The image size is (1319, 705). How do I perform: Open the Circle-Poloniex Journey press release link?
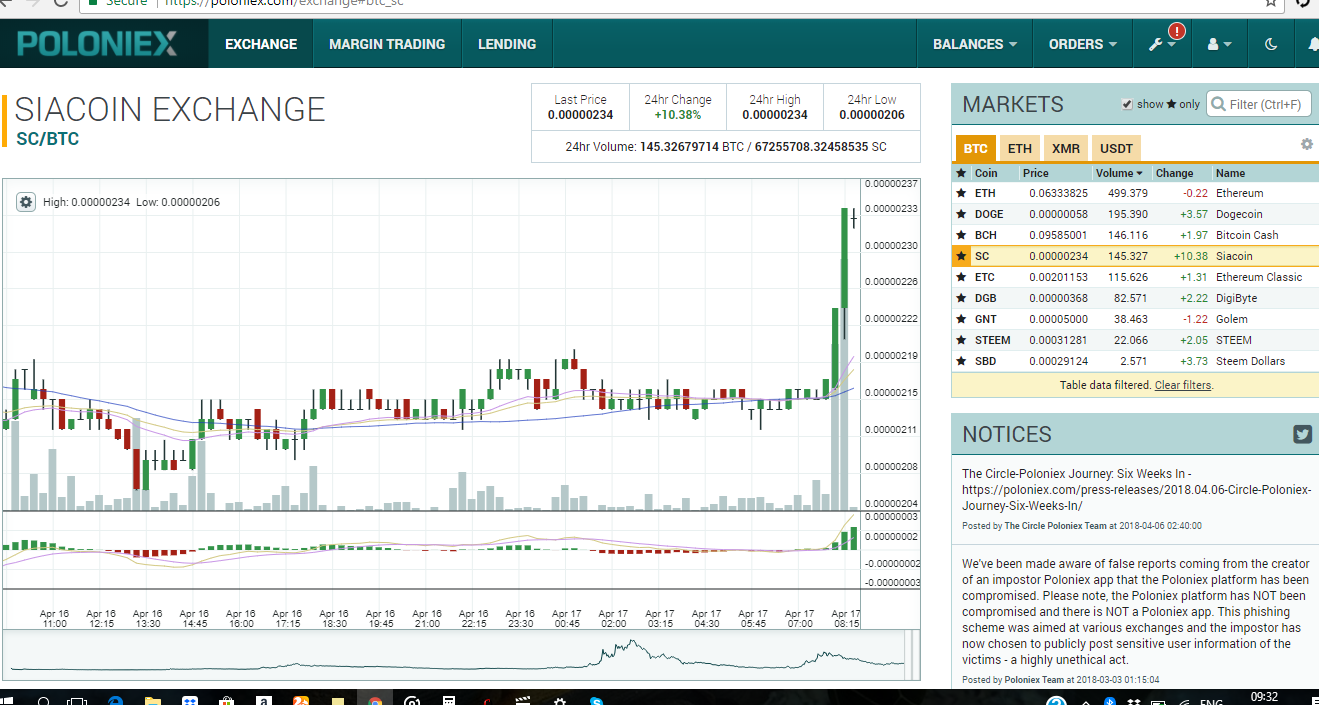(x=1136, y=490)
